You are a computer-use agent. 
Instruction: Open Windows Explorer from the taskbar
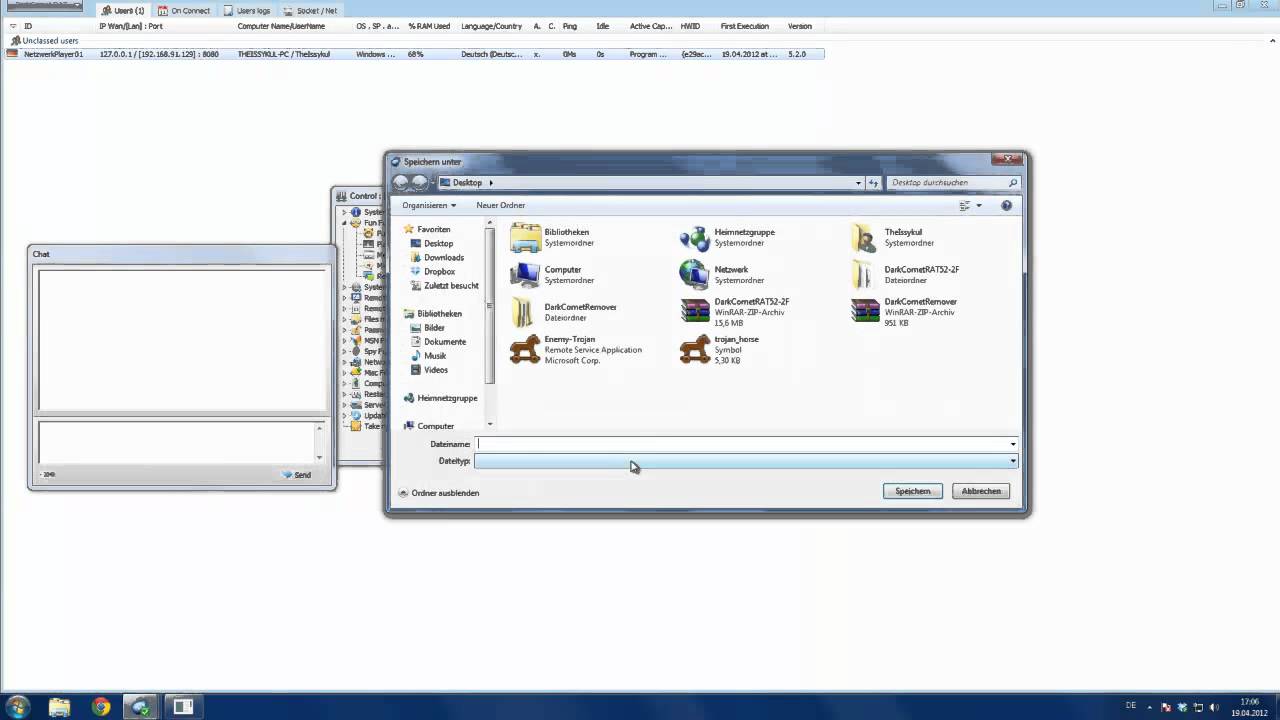click(x=59, y=707)
